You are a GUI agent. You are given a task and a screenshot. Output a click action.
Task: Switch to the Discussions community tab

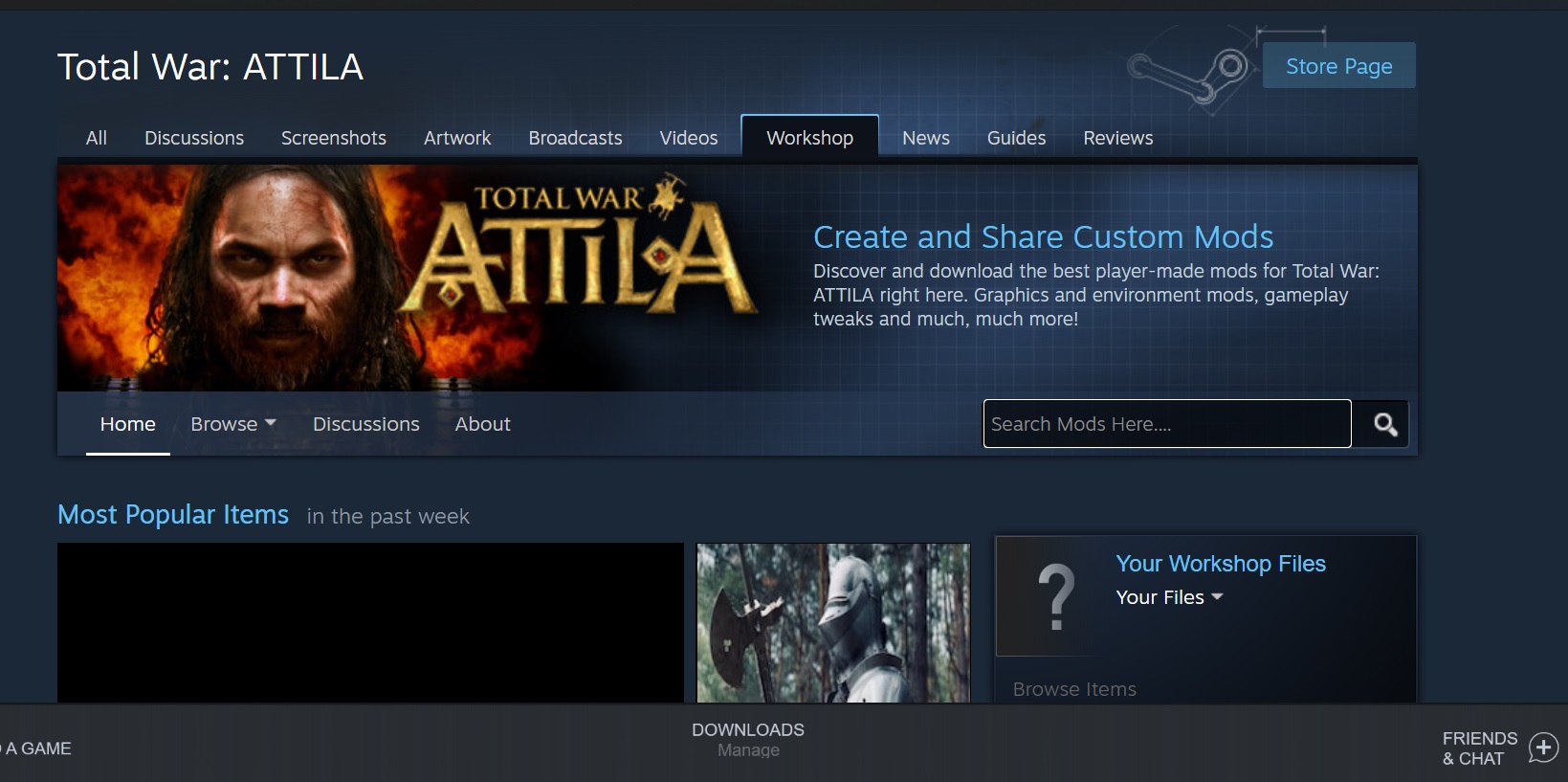point(194,138)
